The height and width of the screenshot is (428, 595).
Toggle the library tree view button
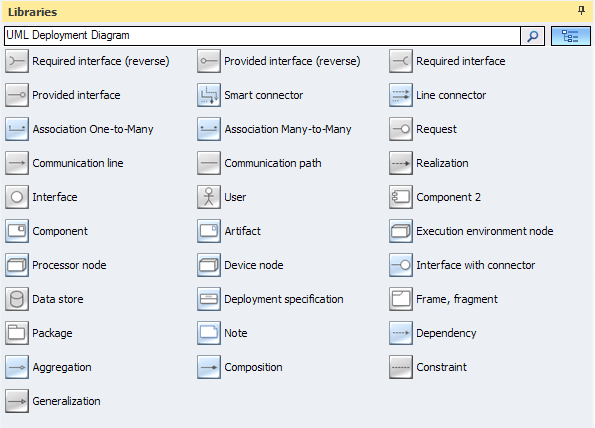coord(570,36)
